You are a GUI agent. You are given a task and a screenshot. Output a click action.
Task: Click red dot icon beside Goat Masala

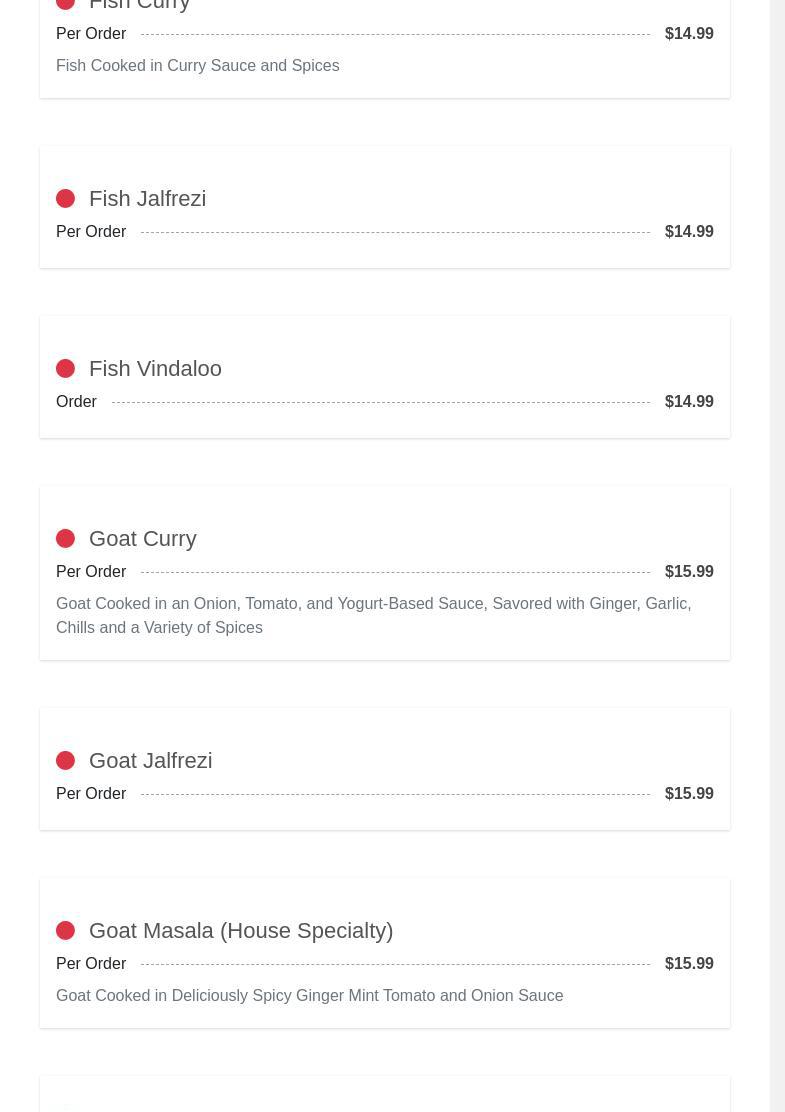(65, 931)
